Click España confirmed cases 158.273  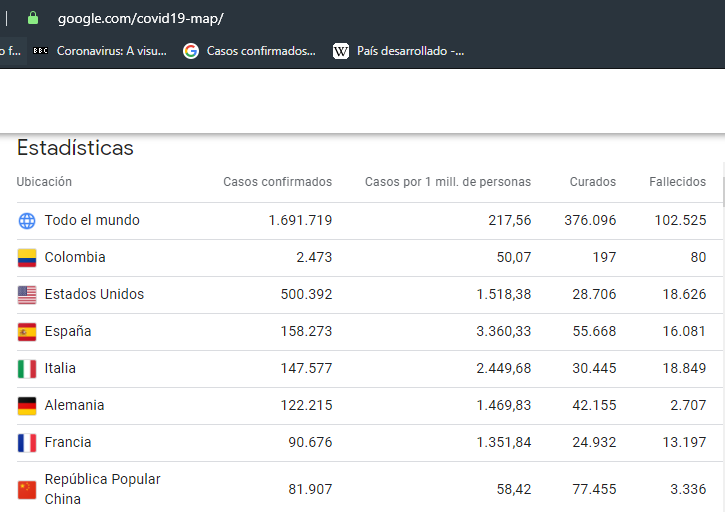tap(306, 331)
